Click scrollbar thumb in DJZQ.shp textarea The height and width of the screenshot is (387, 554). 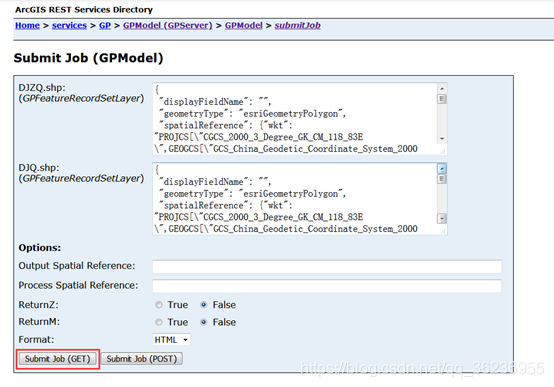(442, 99)
